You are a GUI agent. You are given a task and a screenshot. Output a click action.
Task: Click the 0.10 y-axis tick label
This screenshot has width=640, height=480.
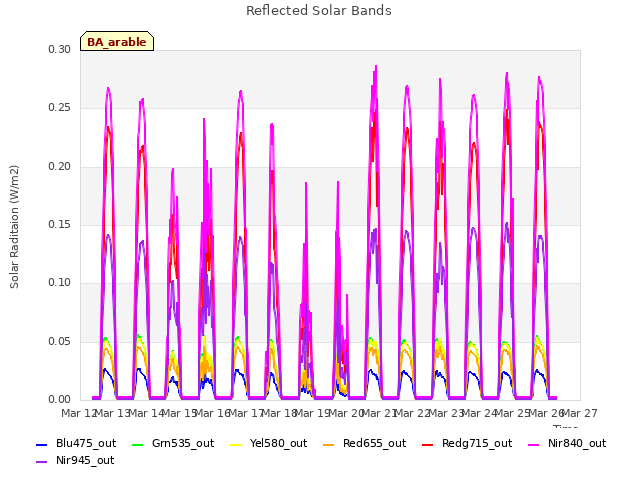coord(60,282)
